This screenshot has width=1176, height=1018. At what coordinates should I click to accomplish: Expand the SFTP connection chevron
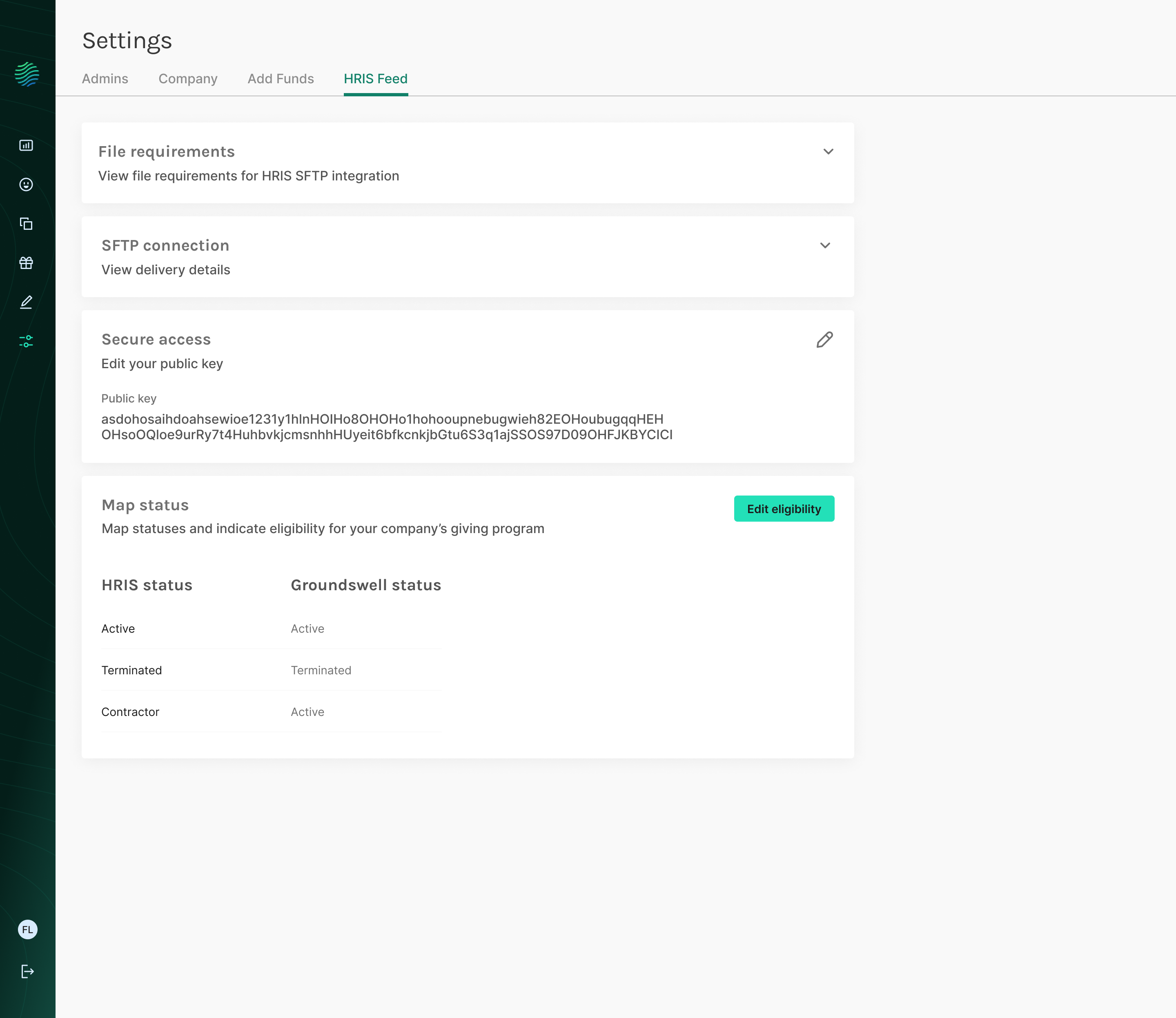tap(825, 245)
